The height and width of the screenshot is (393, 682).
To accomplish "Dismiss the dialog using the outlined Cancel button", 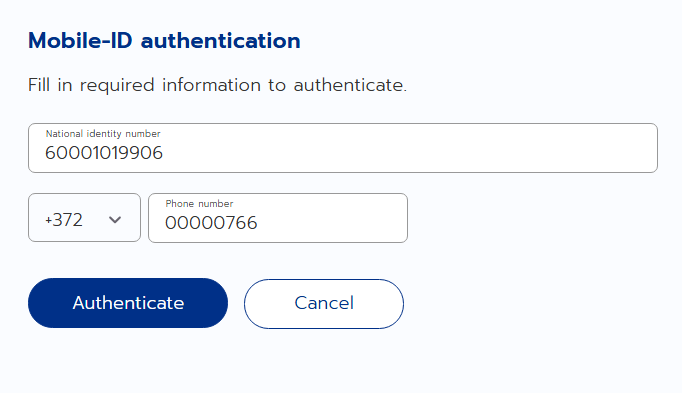I will [x=324, y=303].
